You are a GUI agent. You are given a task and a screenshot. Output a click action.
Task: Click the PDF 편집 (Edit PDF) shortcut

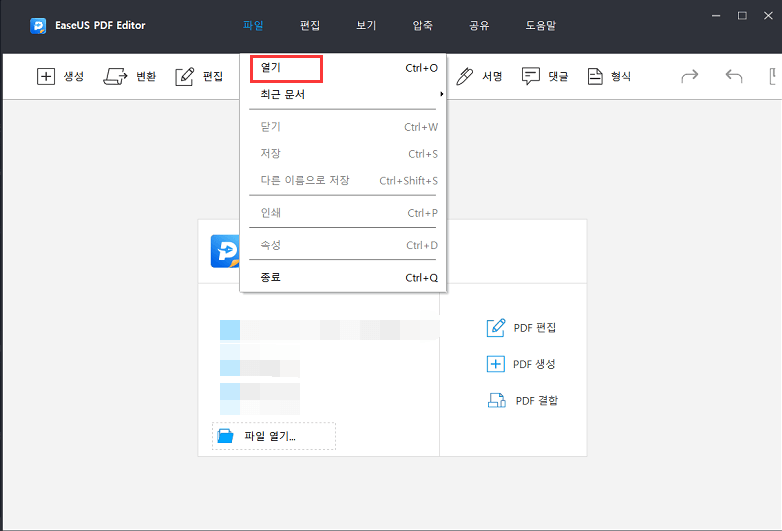click(521, 328)
